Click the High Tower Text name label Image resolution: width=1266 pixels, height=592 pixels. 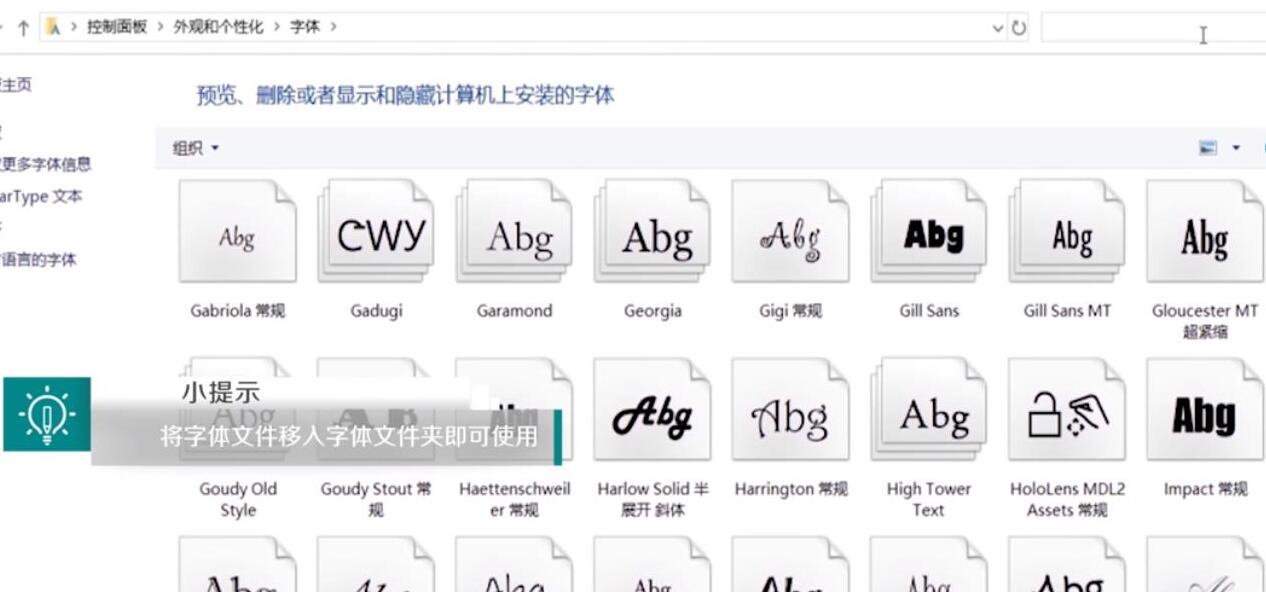click(928, 499)
